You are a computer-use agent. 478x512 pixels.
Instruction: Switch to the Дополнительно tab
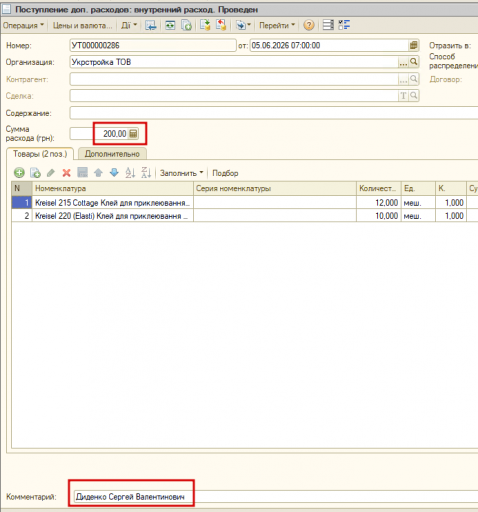[112, 154]
